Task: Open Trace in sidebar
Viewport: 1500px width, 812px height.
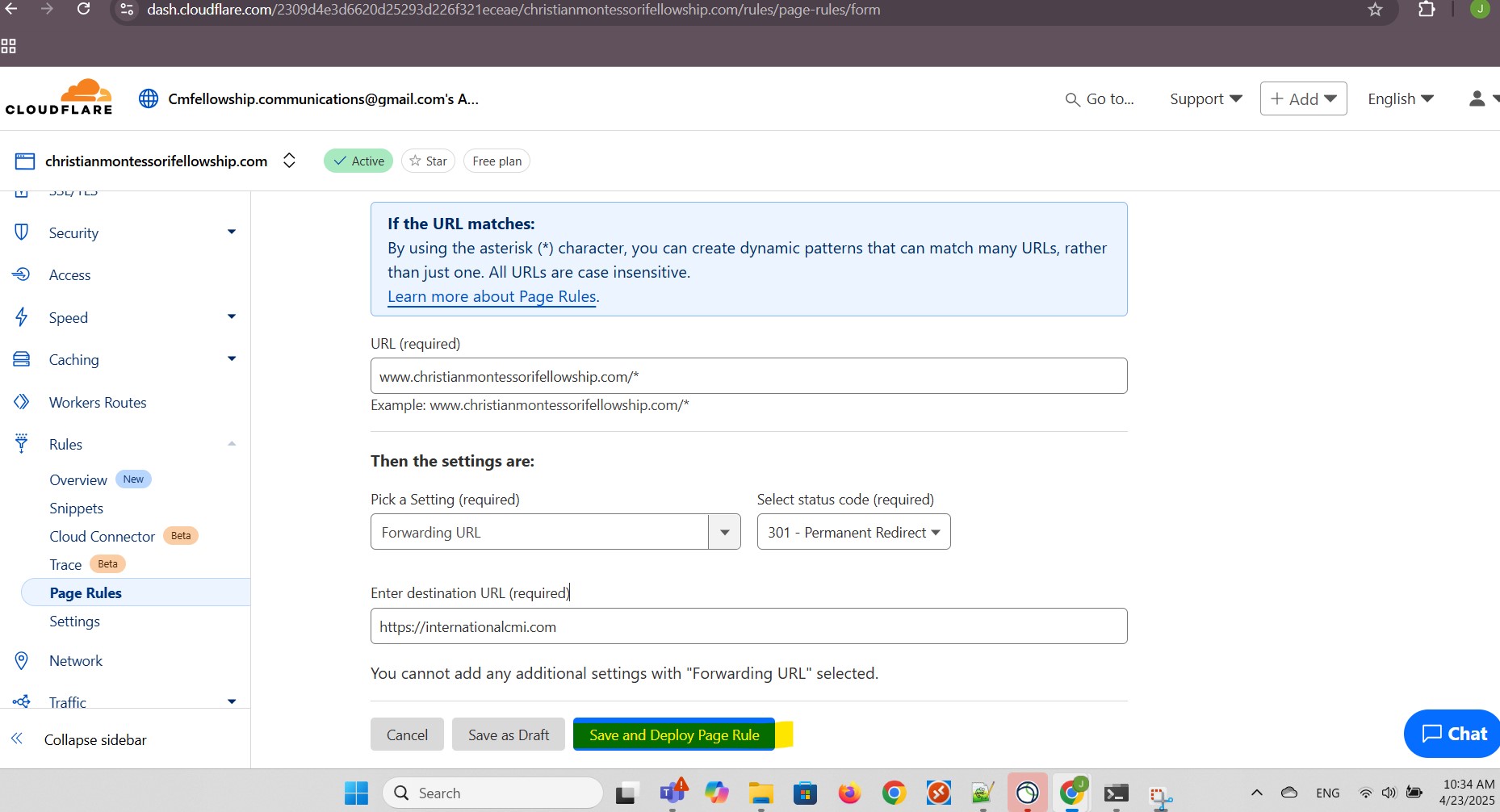Action: 65,564
